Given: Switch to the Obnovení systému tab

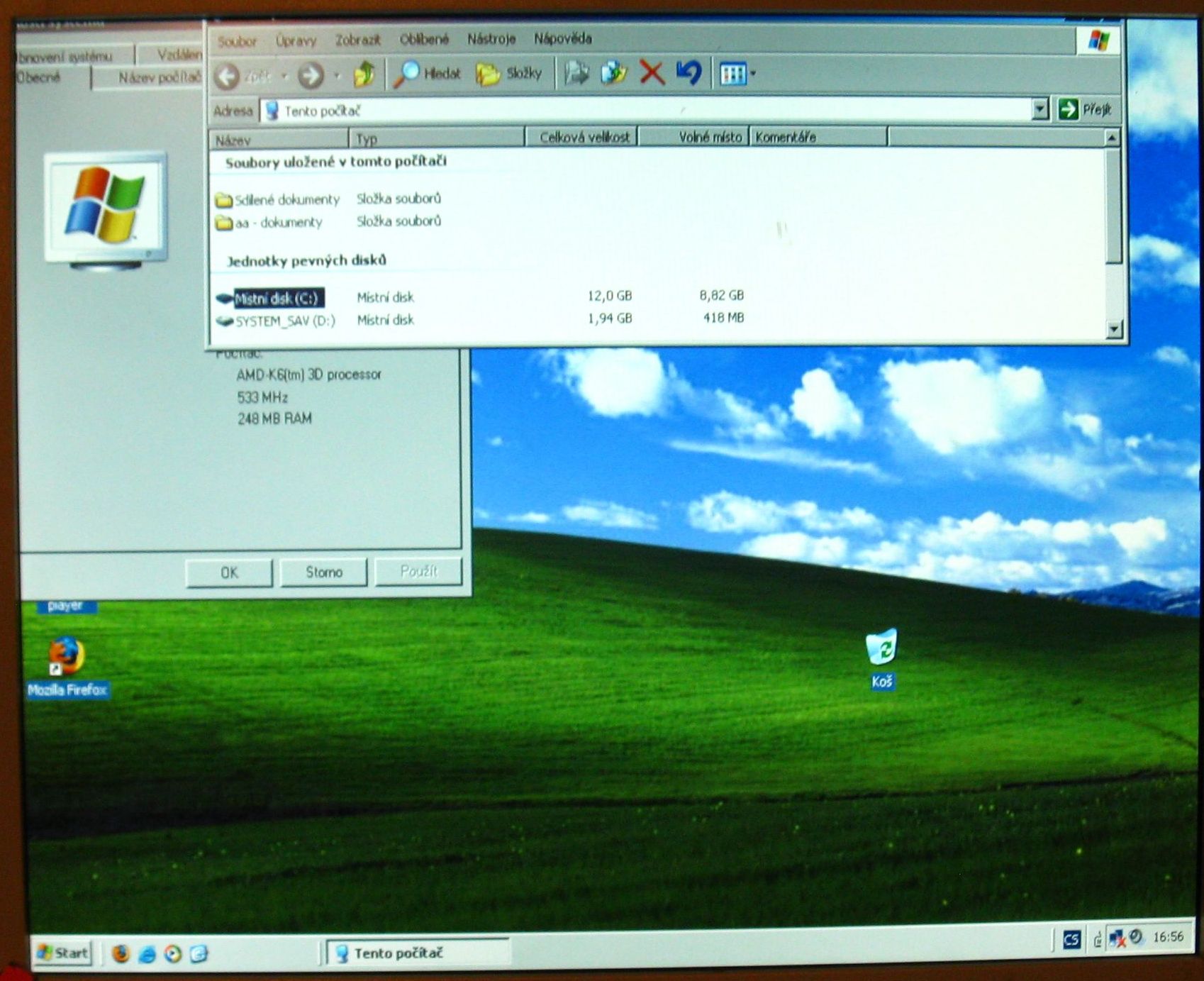Looking at the screenshot, I should 74,55.
